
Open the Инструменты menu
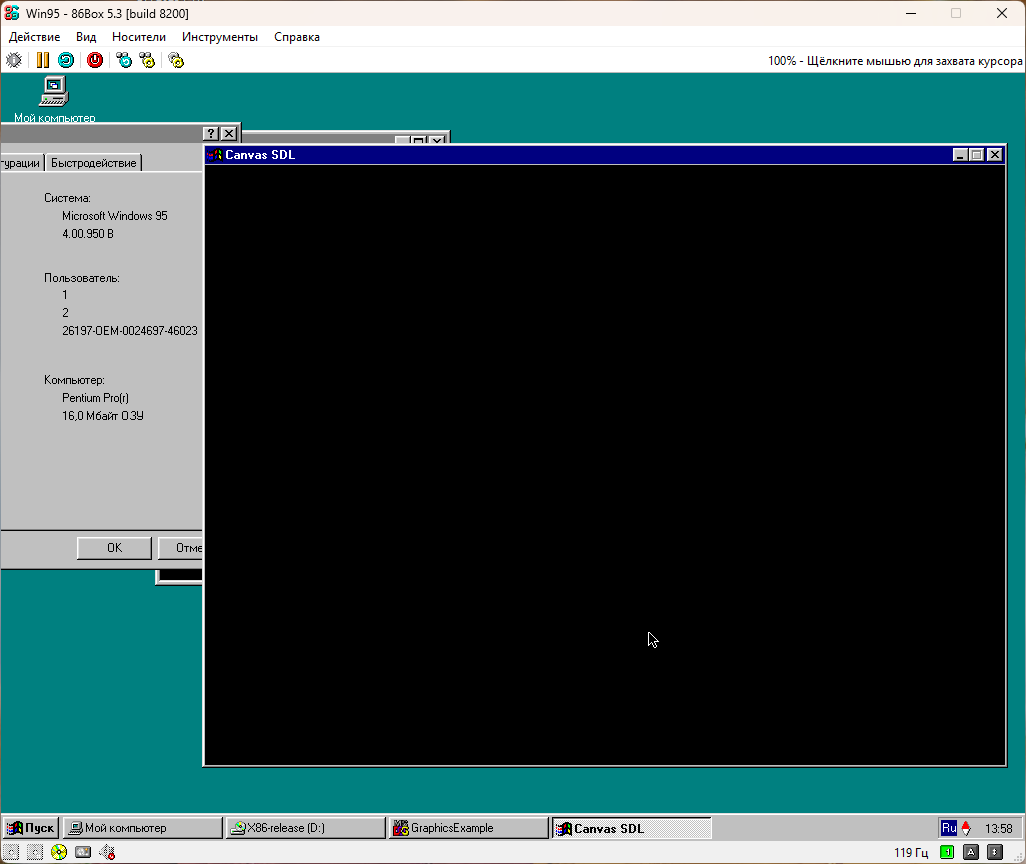tap(220, 37)
